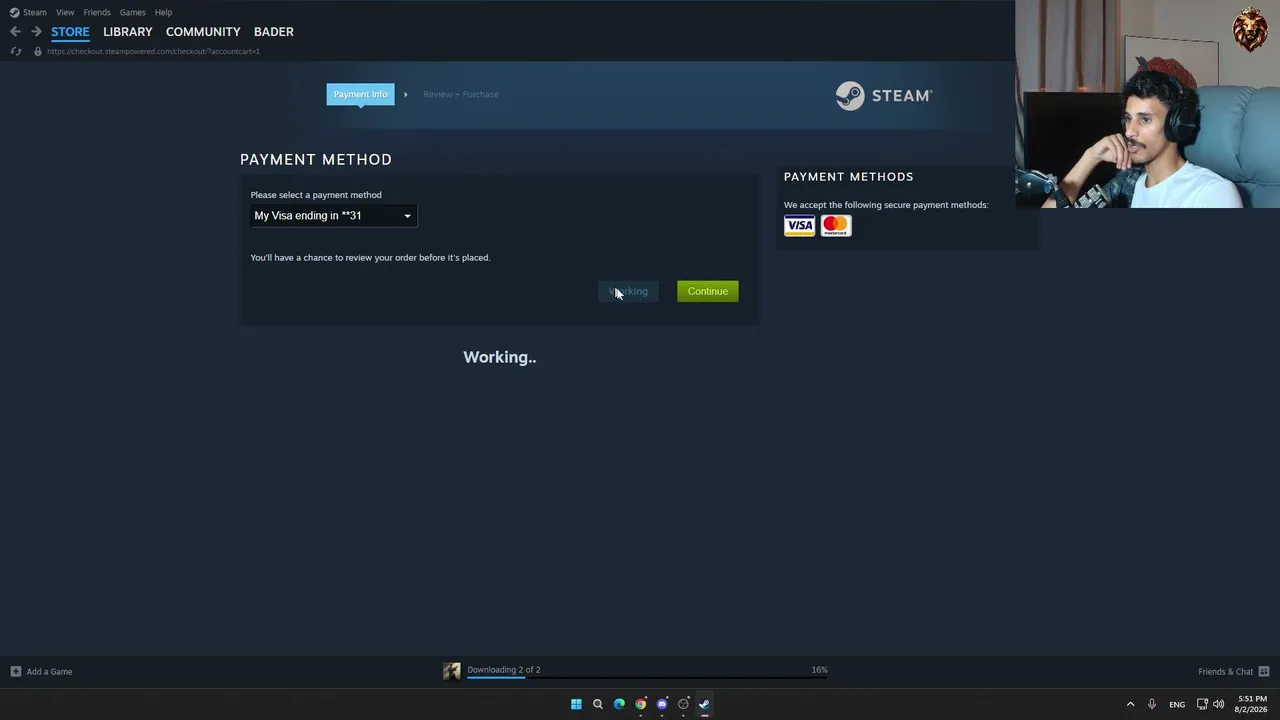Image resolution: width=1280 pixels, height=720 pixels.
Task: Open the Friends & Chat icon
Action: (1264, 671)
